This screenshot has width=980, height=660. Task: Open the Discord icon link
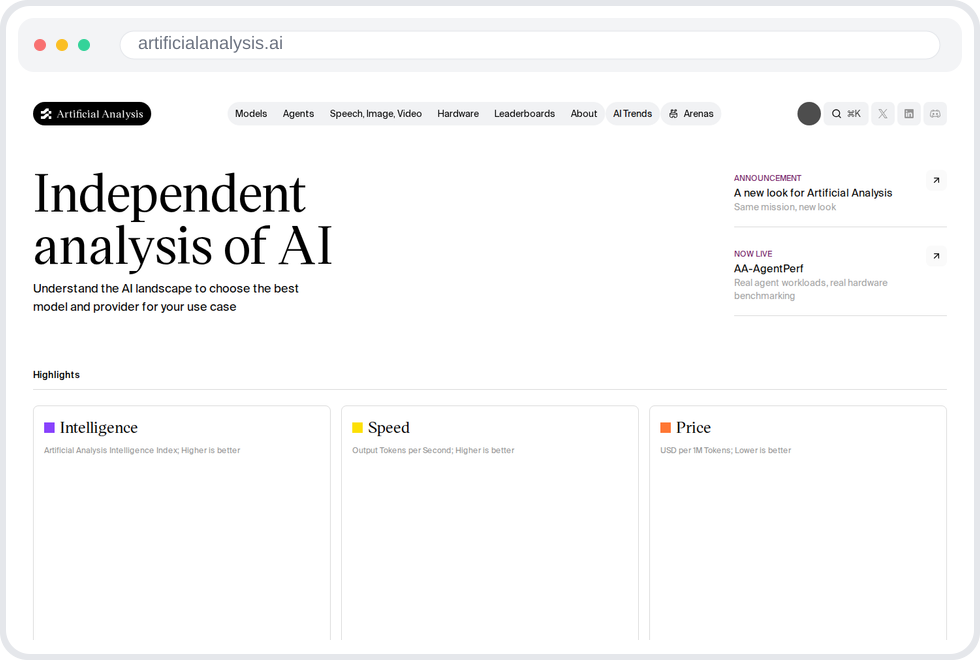pyautogui.click(x=935, y=114)
